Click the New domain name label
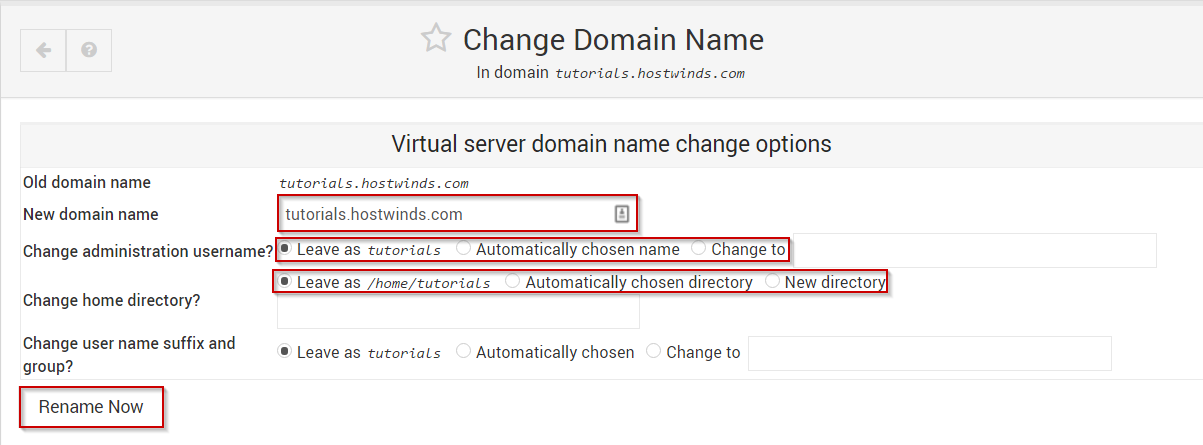Screen dimensions: 1203x445 pos(91,214)
